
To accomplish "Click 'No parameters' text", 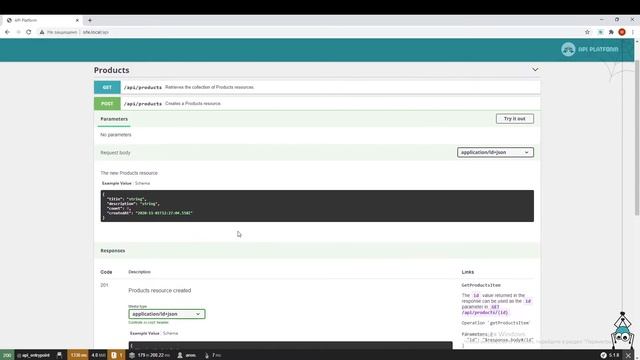I will click(116, 135).
